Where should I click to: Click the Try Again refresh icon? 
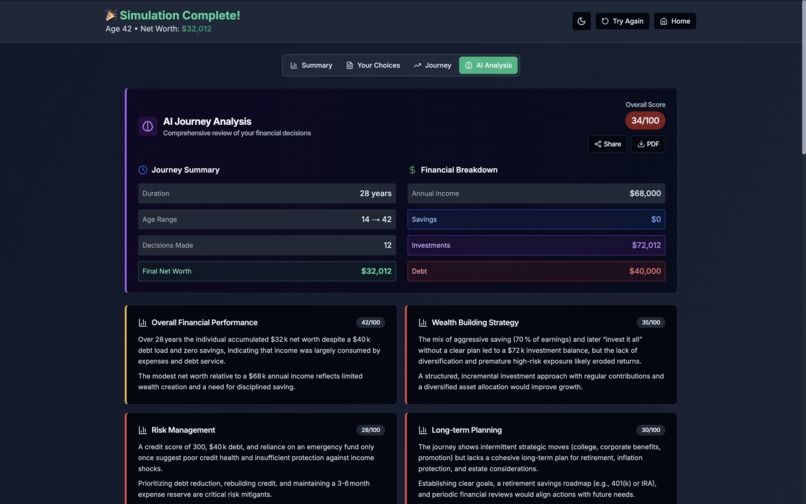(605, 21)
